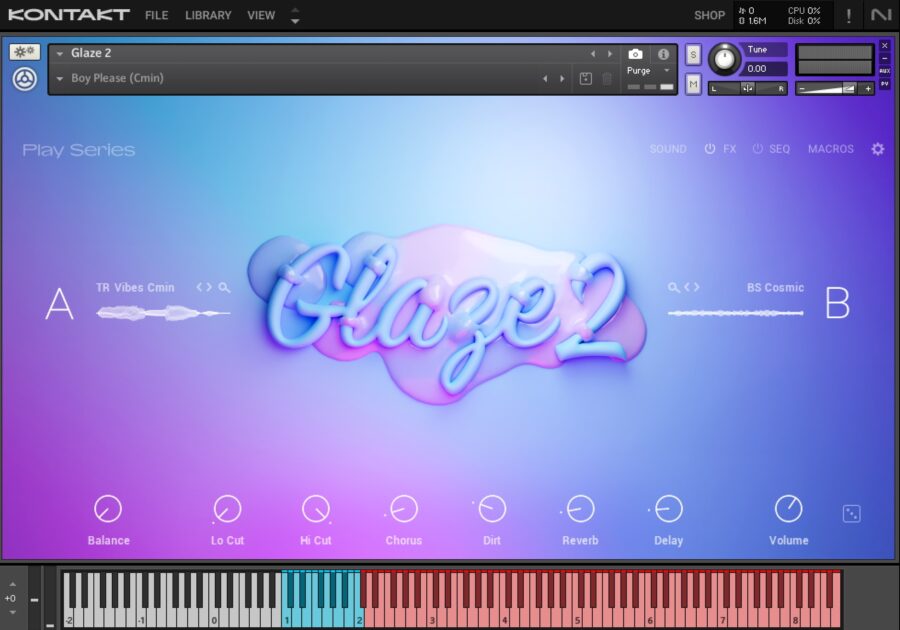Open the LIBRARY menu
Screen dimensions: 900x630
pos(208,15)
